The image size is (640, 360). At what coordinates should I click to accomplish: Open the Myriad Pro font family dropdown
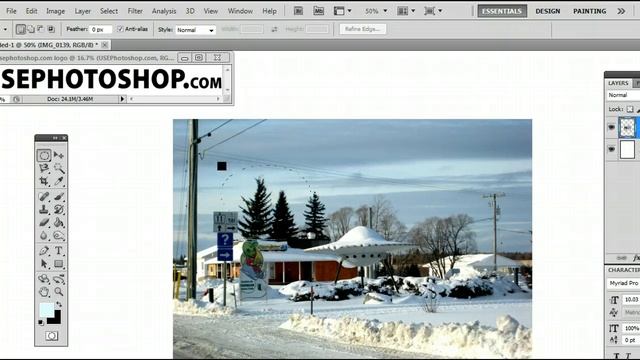[x=623, y=283]
